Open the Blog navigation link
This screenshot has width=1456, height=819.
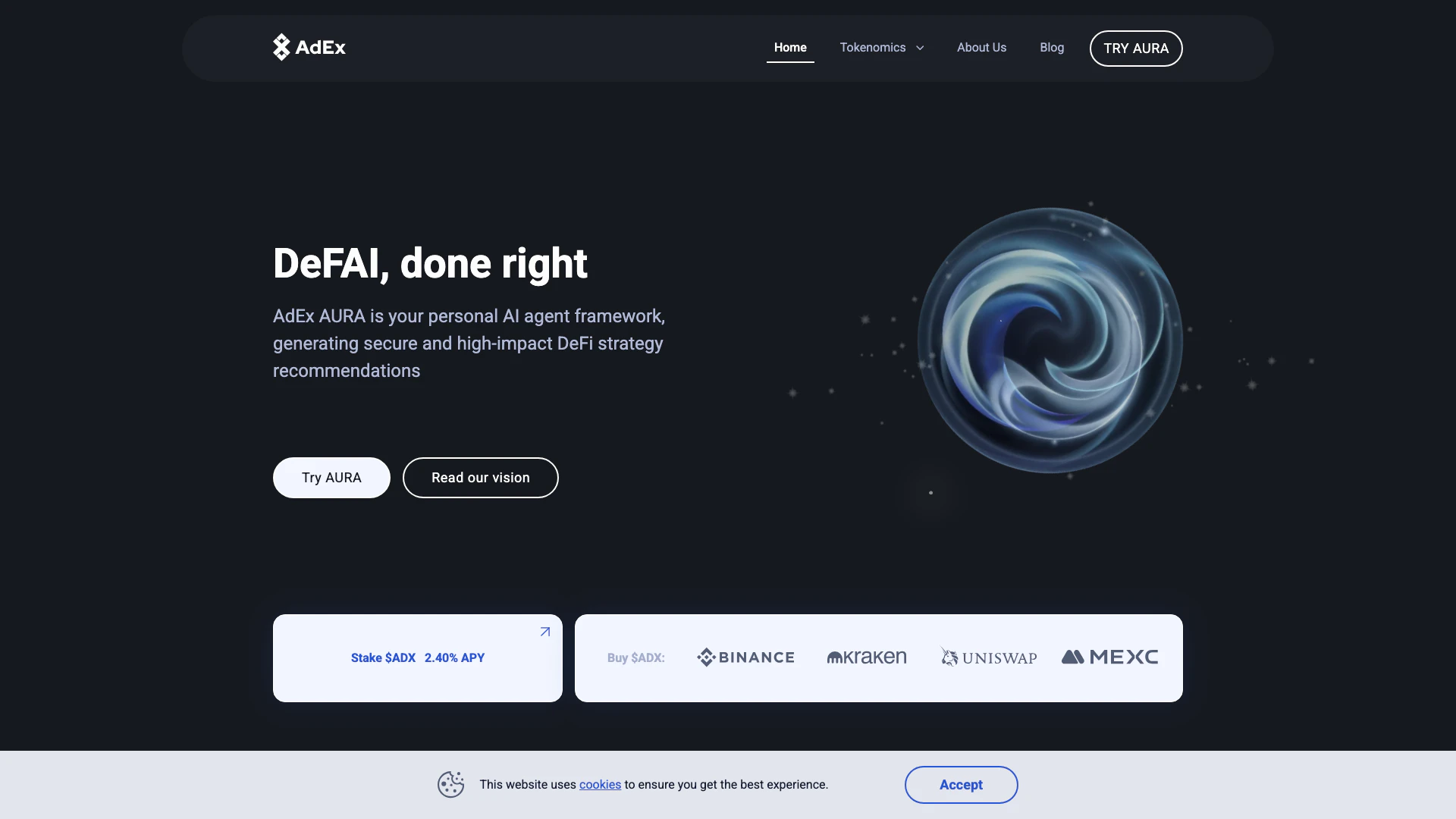pyautogui.click(x=1052, y=48)
